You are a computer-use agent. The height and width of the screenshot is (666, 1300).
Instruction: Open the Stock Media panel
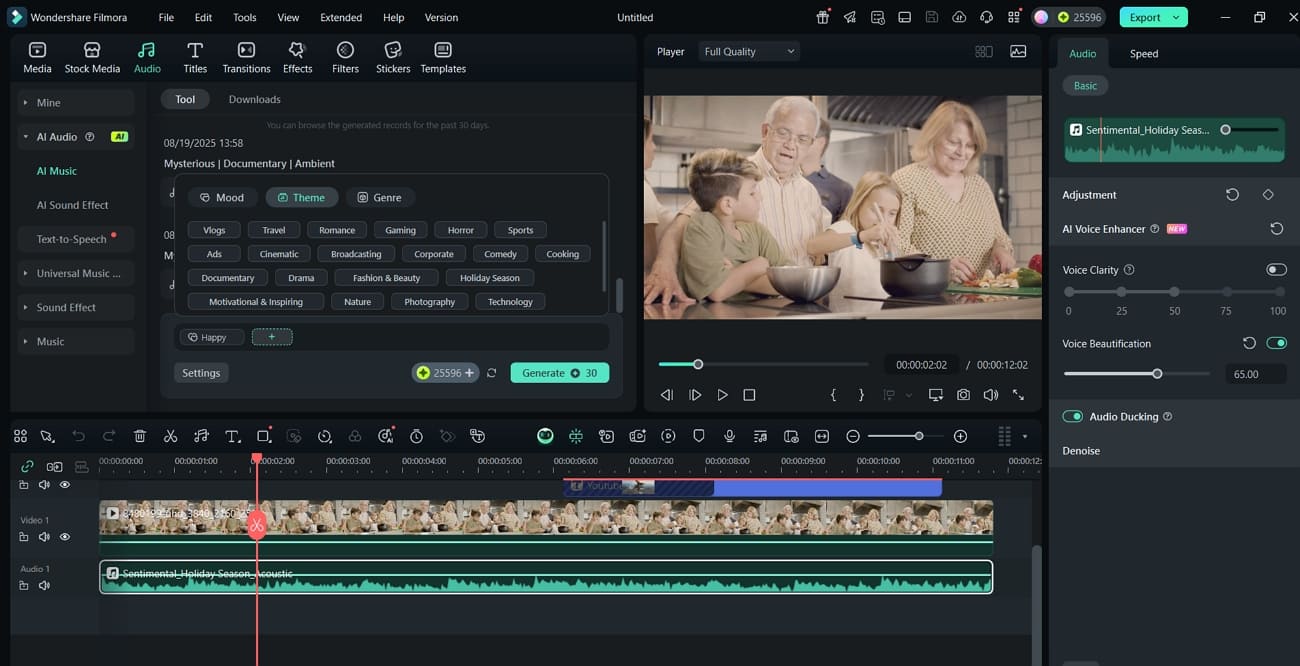[x=92, y=58]
